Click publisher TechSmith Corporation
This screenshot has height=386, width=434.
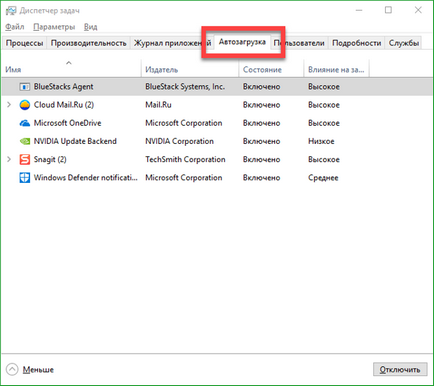pyautogui.click(x=185, y=159)
